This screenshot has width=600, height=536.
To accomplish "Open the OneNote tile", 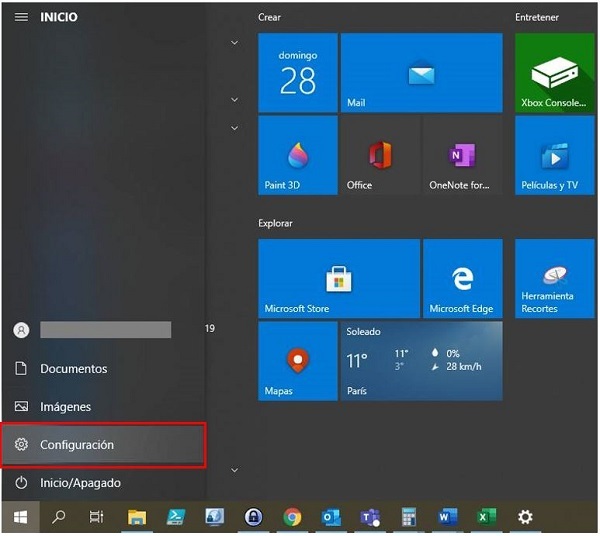I will [462, 155].
